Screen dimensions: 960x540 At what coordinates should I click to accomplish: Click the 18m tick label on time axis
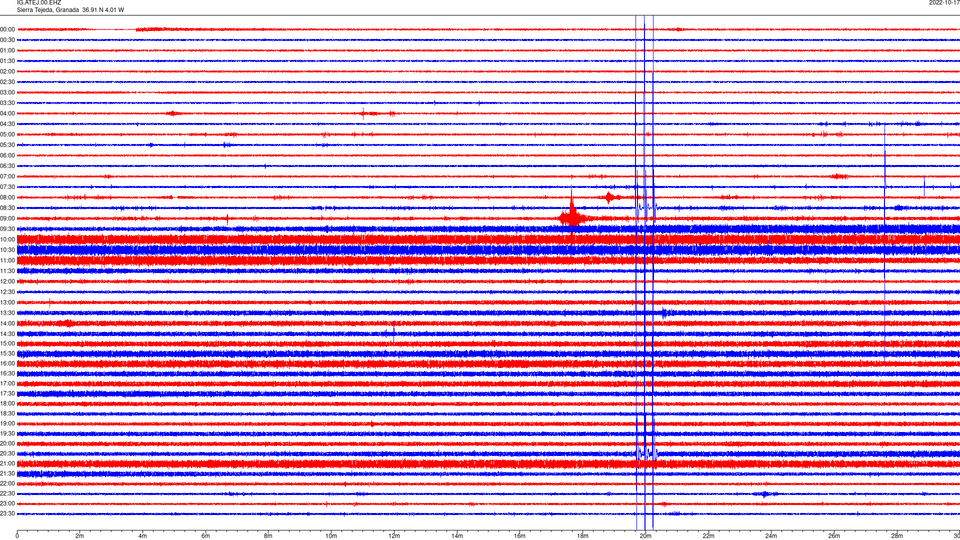(x=583, y=536)
